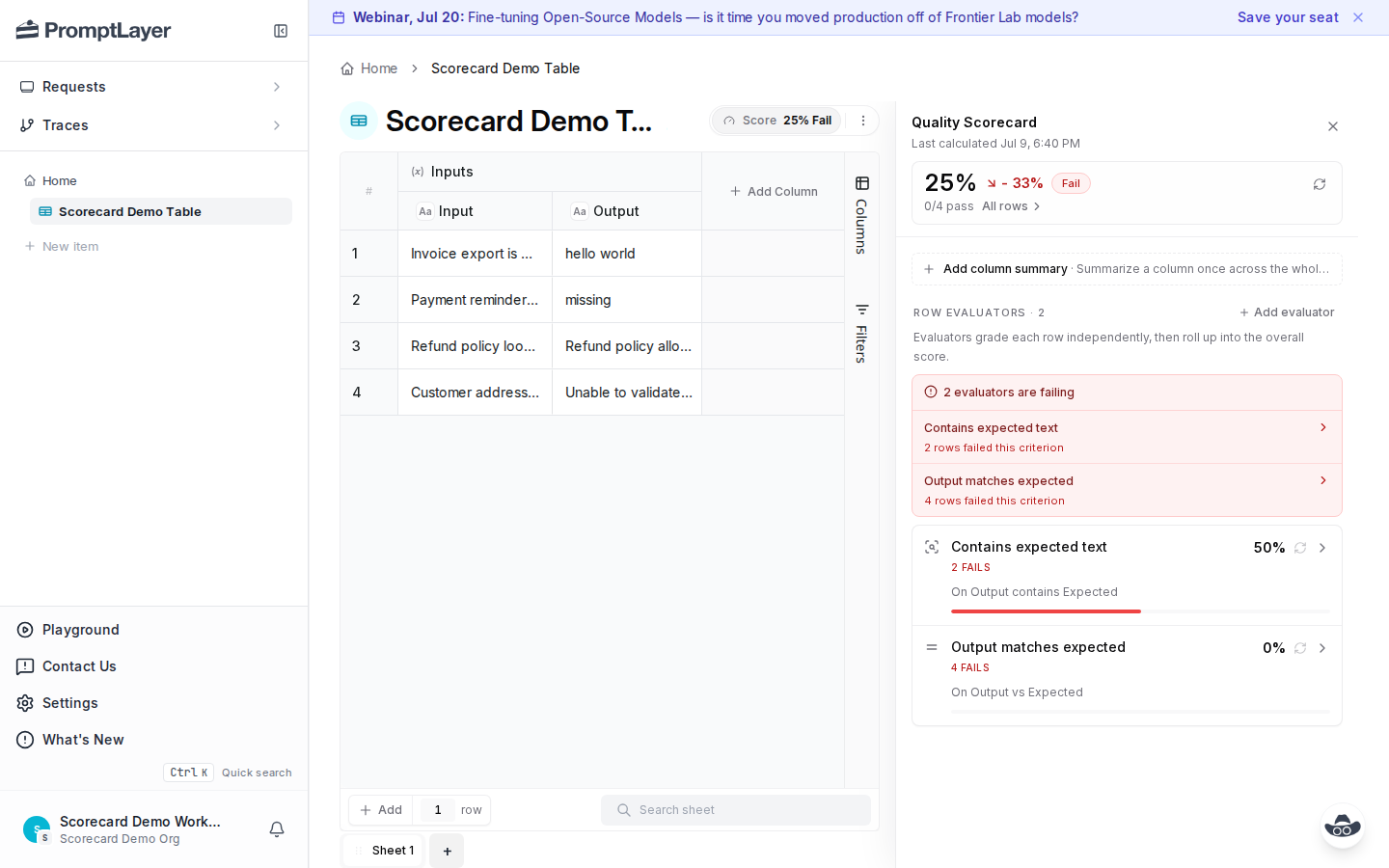Add a New item in sidebar
The height and width of the screenshot is (868, 1389).
pos(62,246)
